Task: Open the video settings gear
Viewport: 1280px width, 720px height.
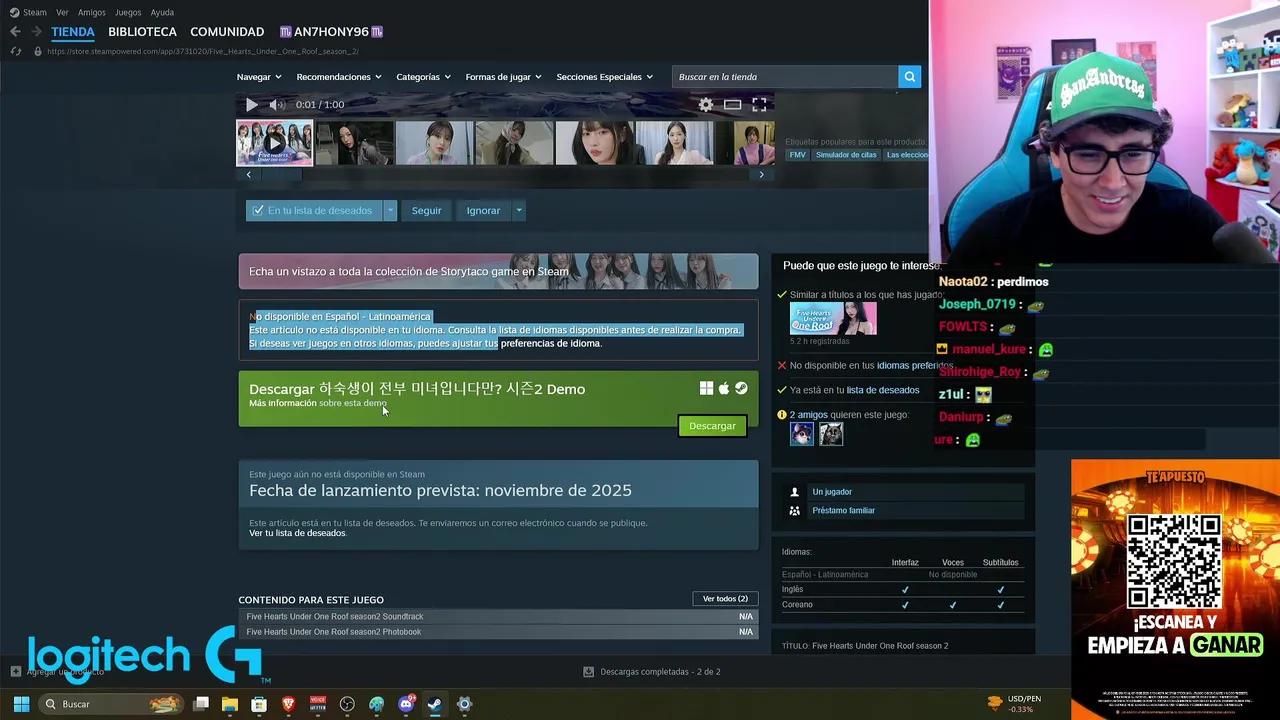Action: (706, 105)
